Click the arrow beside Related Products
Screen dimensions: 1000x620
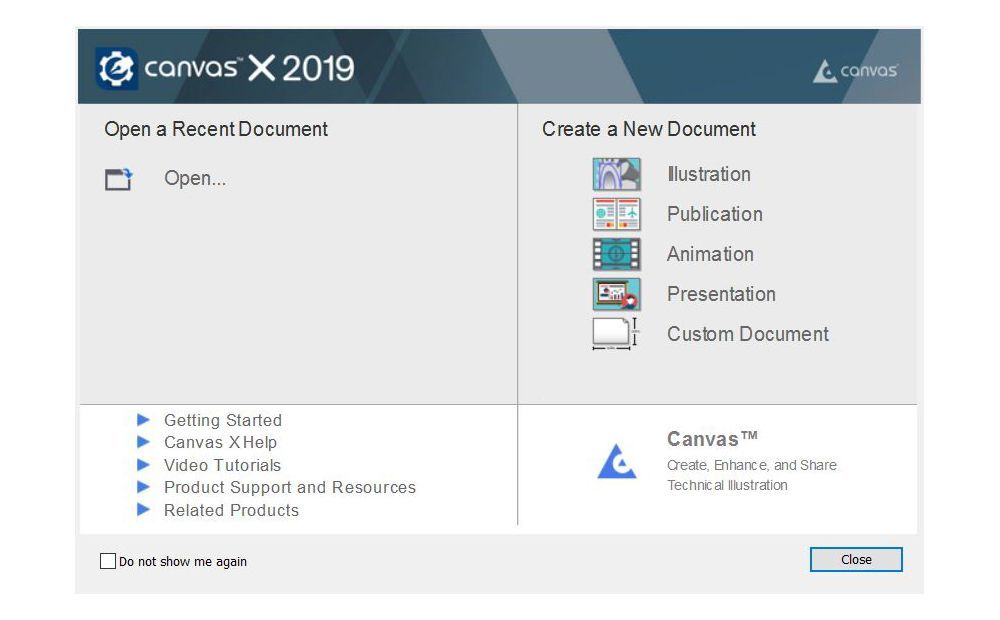coord(143,510)
